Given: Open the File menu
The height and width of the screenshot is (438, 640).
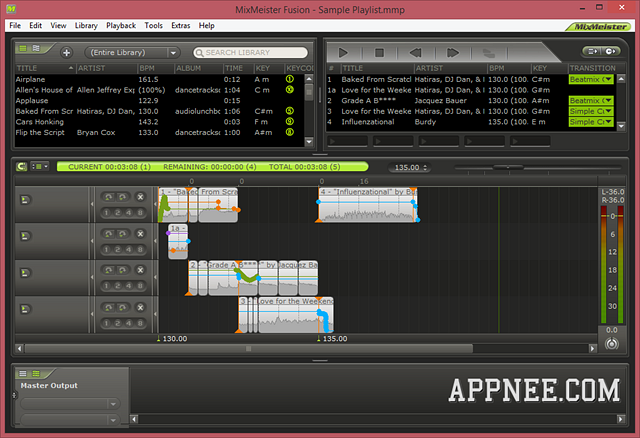Looking at the screenshot, I should pyautogui.click(x=15, y=25).
